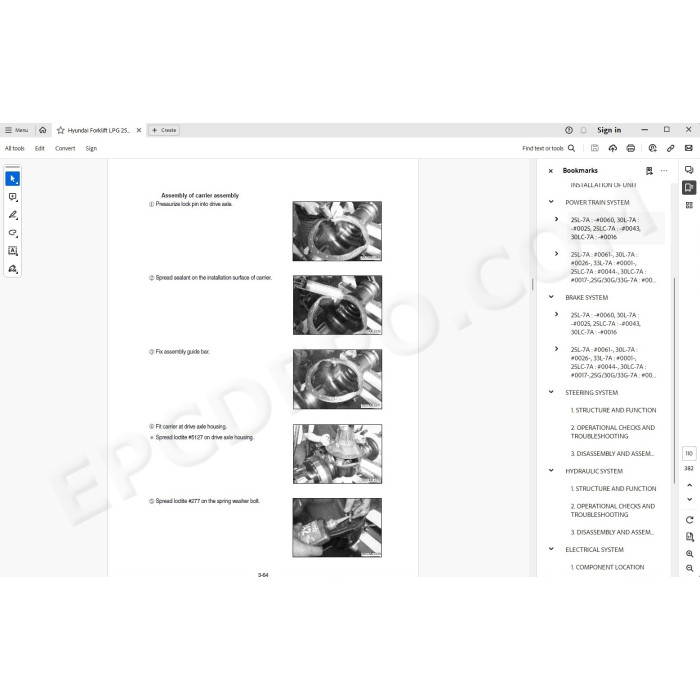Open 2. OPERATIONAL CHECKS under STEERING SYSTEM
This screenshot has width=700, height=700.
[x=613, y=432]
